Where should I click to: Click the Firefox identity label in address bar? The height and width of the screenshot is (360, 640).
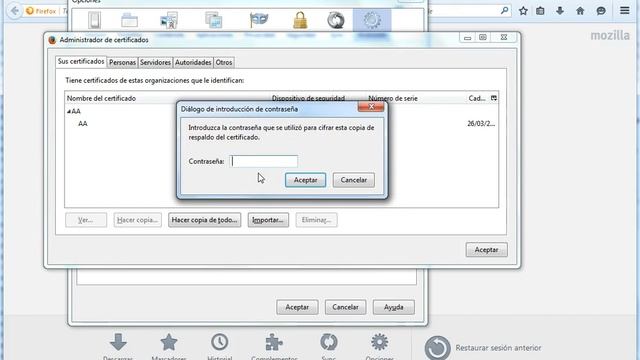(41, 11)
